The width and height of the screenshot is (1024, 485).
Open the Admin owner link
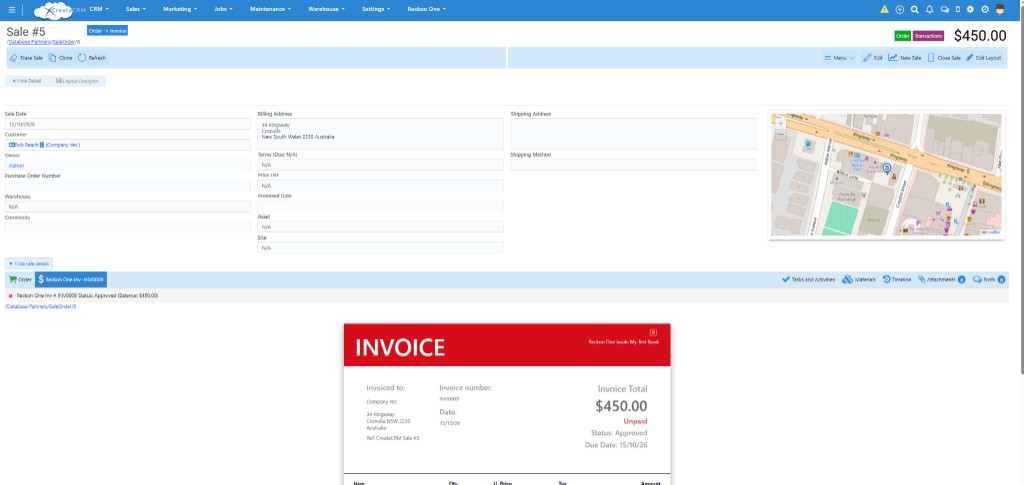point(16,166)
